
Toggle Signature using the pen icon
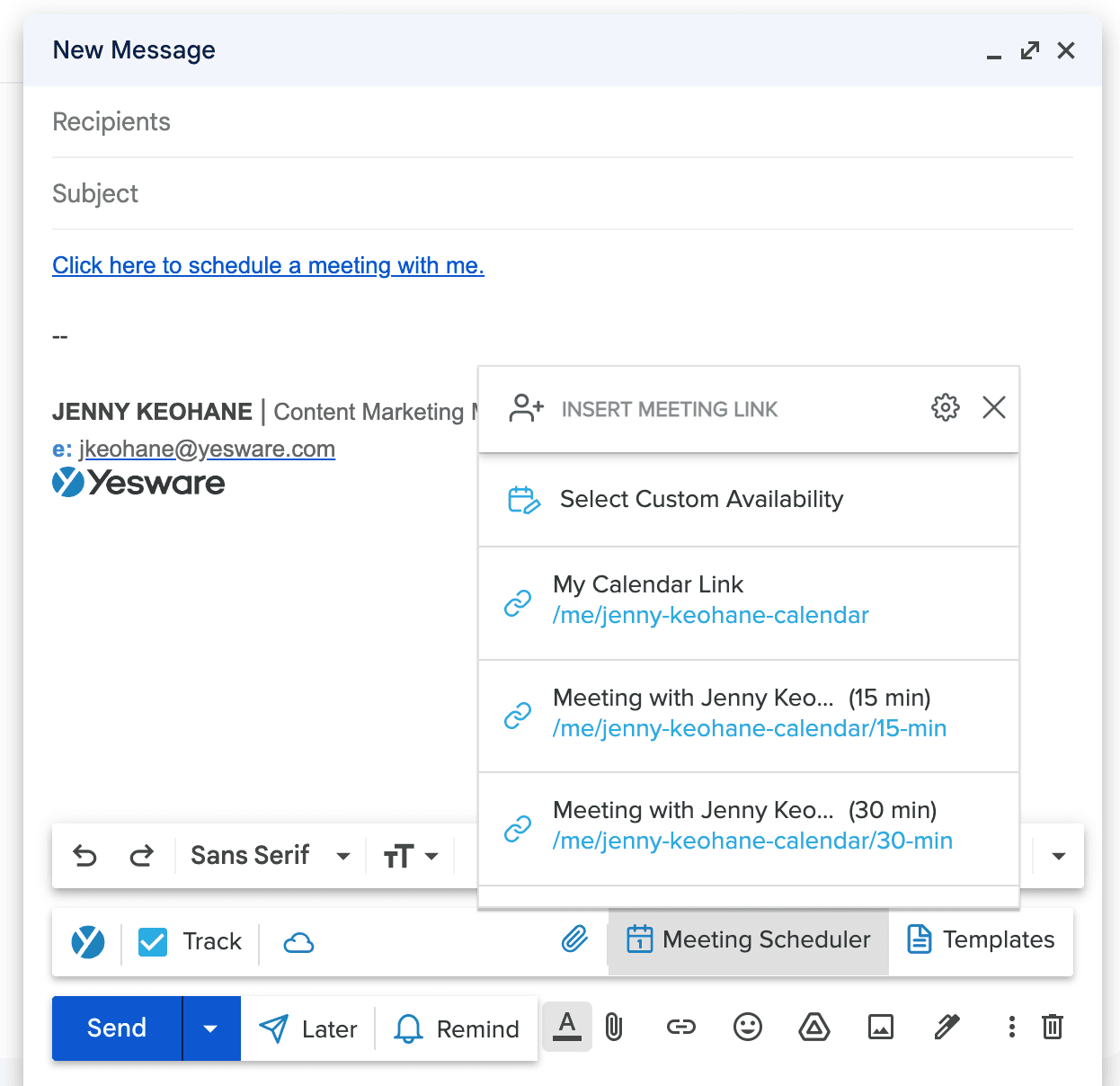click(x=946, y=1027)
